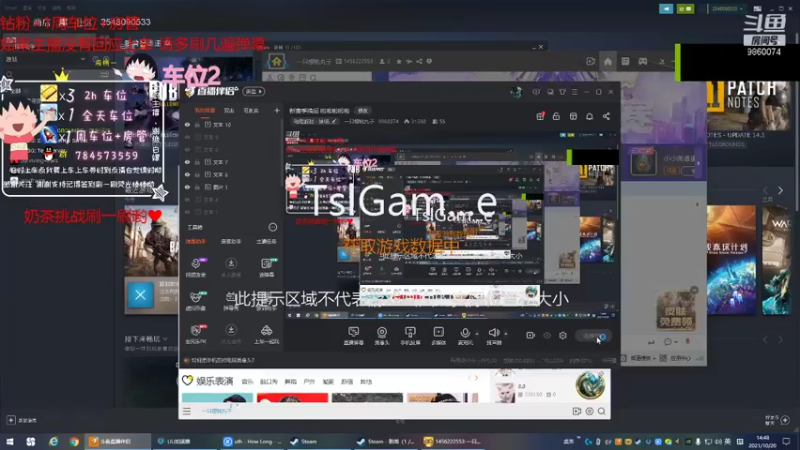The height and width of the screenshot is (450, 800).
Task: Toggle visibility eye of 文本 9 layer
Action: click(x=187, y=137)
